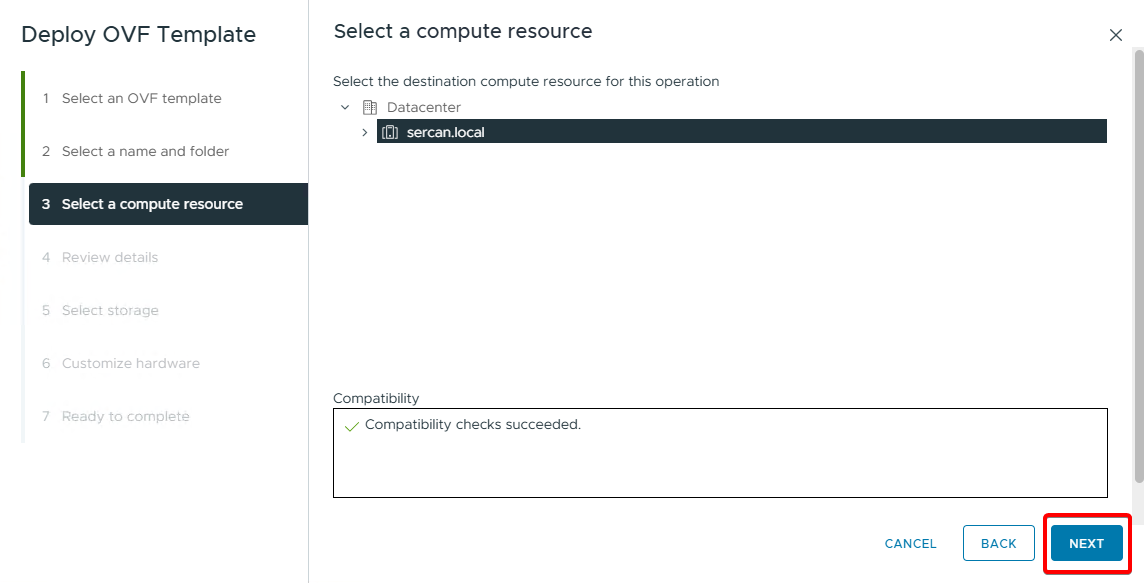The image size is (1144, 583).
Task: Expand the sercan.local cluster node
Action: tap(364, 132)
